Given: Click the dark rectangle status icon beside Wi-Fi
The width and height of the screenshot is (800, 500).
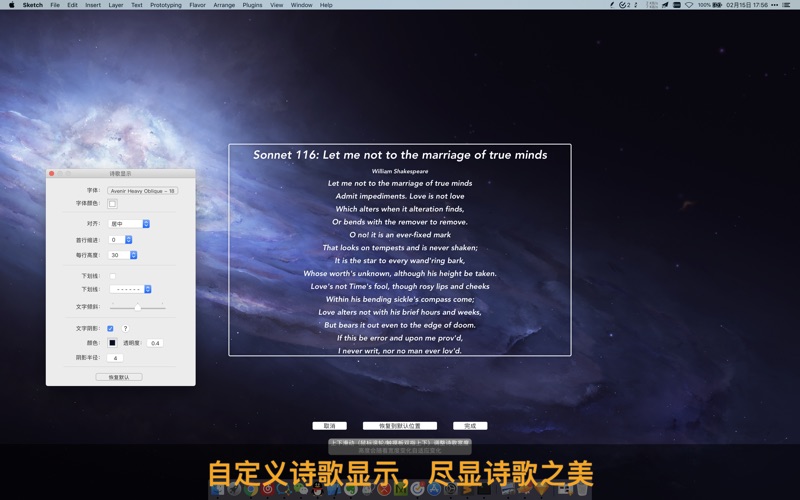Looking at the screenshot, I should (677, 5).
